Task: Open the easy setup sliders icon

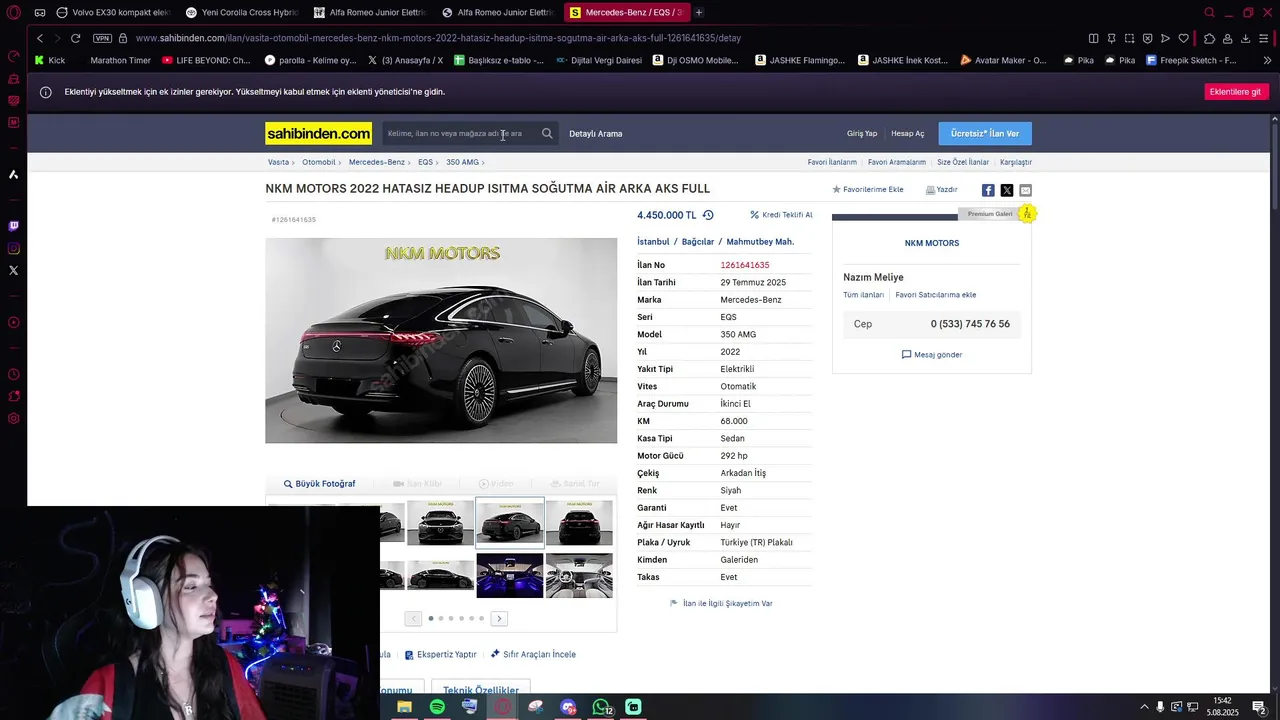Action: tap(1264, 38)
